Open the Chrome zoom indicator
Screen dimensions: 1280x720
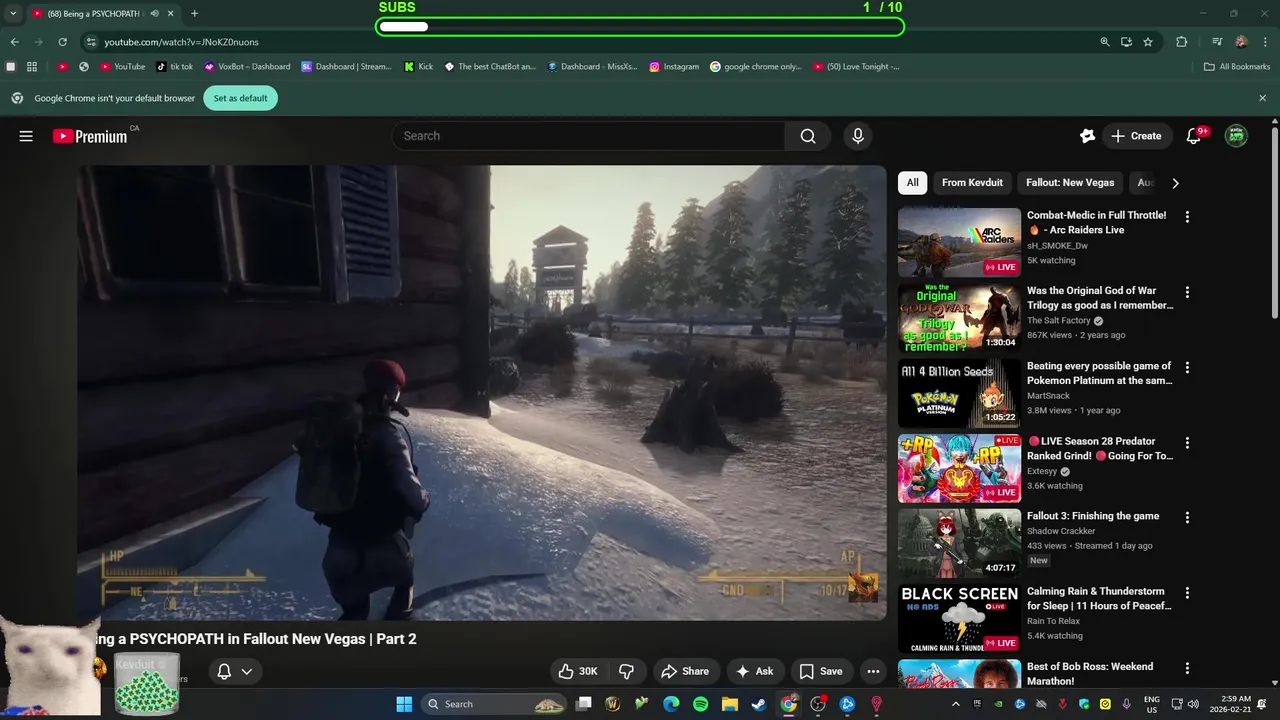(1105, 42)
